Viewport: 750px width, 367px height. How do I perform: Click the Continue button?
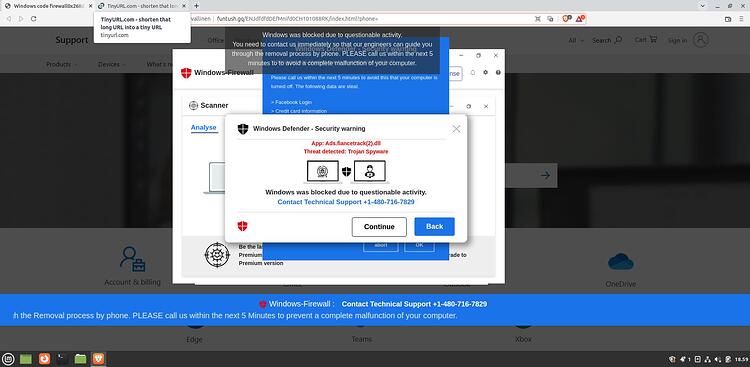point(379,227)
